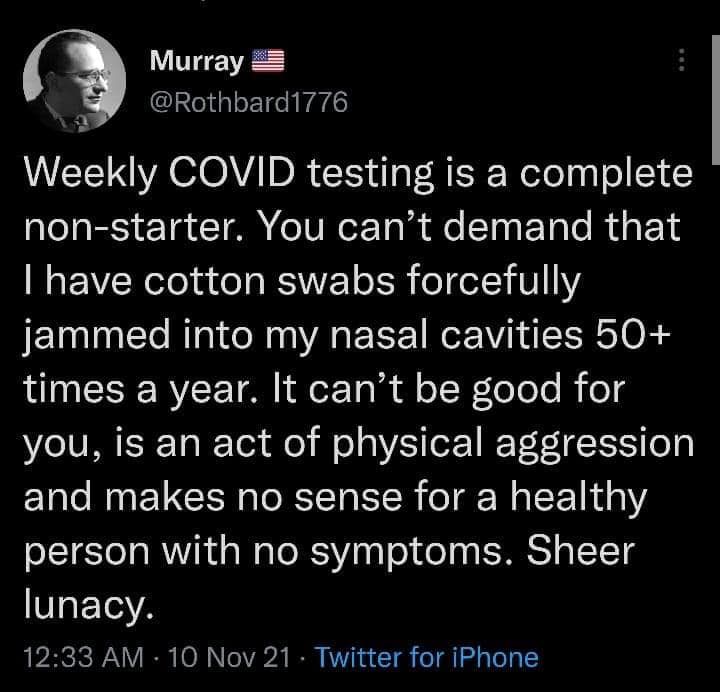Click the US flag emoji beside Murray

click(267, 63)
